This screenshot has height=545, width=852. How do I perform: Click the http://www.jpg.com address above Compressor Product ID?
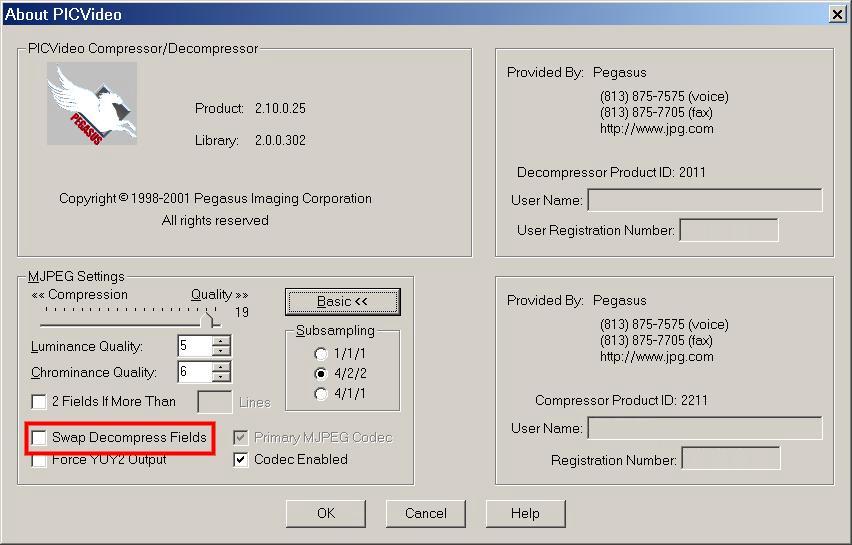[x=657, y=357]
